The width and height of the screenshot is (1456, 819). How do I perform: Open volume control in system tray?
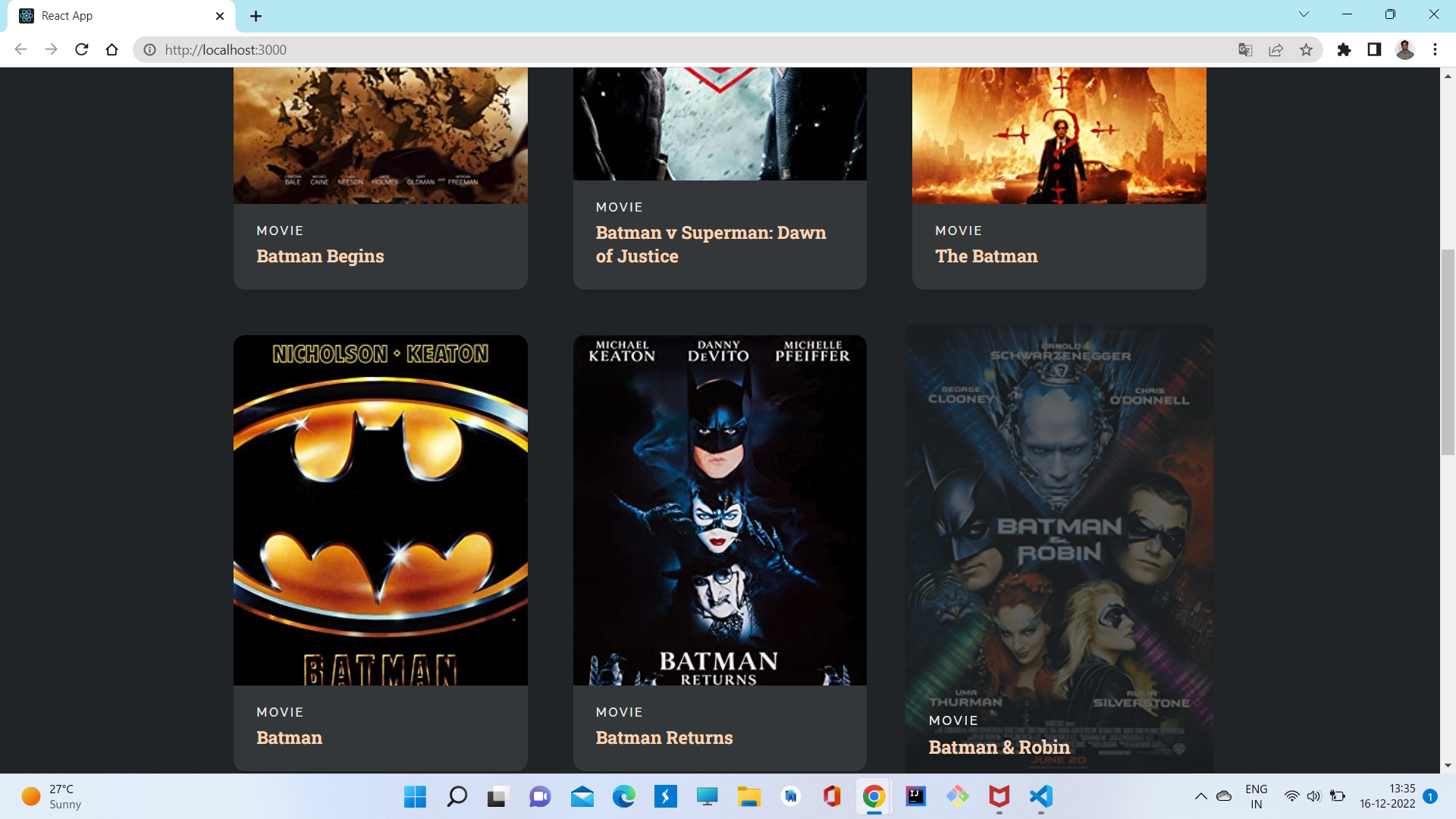click(x=1313, y=796)
